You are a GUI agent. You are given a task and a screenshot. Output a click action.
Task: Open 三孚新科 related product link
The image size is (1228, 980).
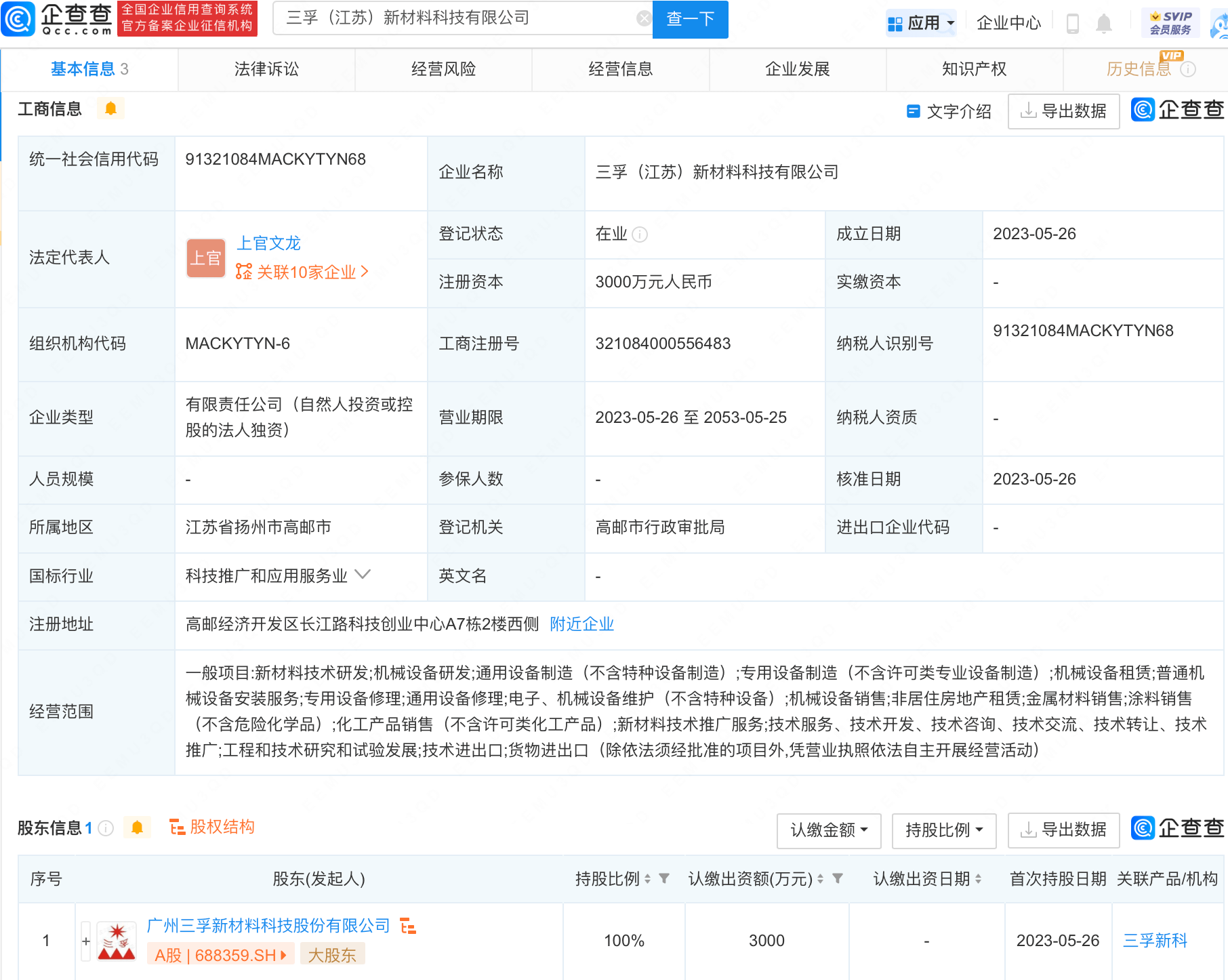coord(1155,941)
